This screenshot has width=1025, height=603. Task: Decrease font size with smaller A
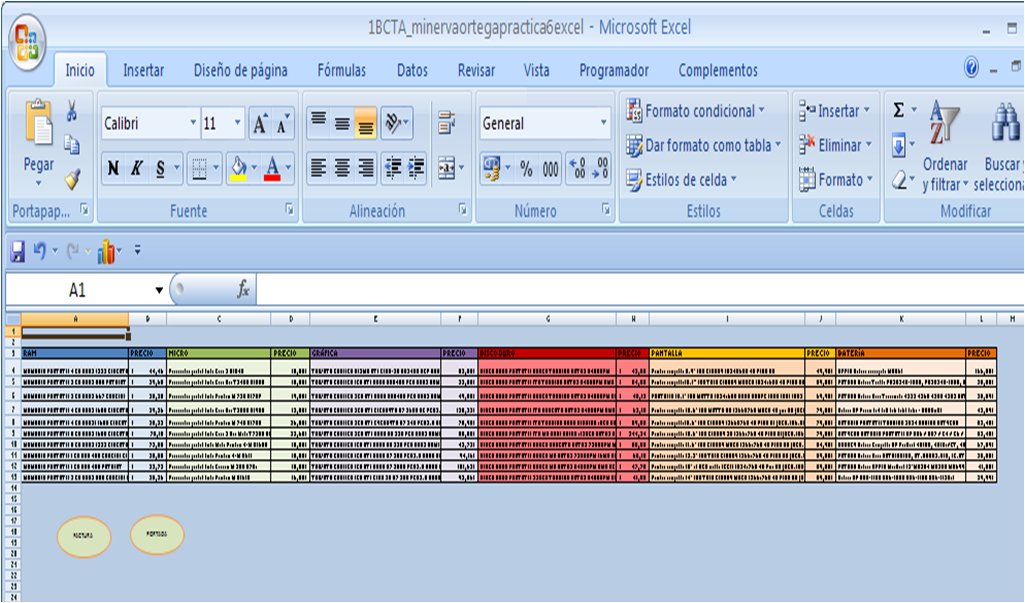pyautogui.click(x=282, y=123)
